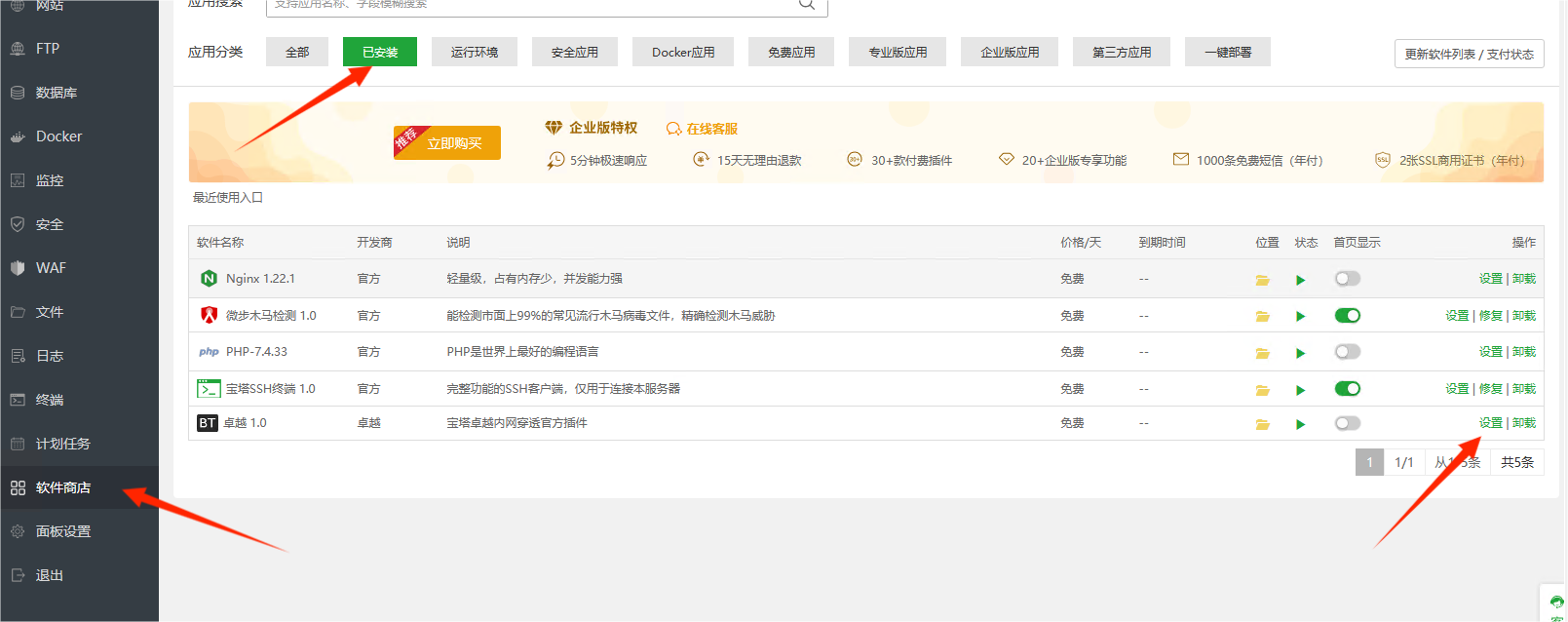Viewport: 1568px width, 622px height.
Task: Click the PHP-7.4.33 status play icon
Action: click(1300, 353)
